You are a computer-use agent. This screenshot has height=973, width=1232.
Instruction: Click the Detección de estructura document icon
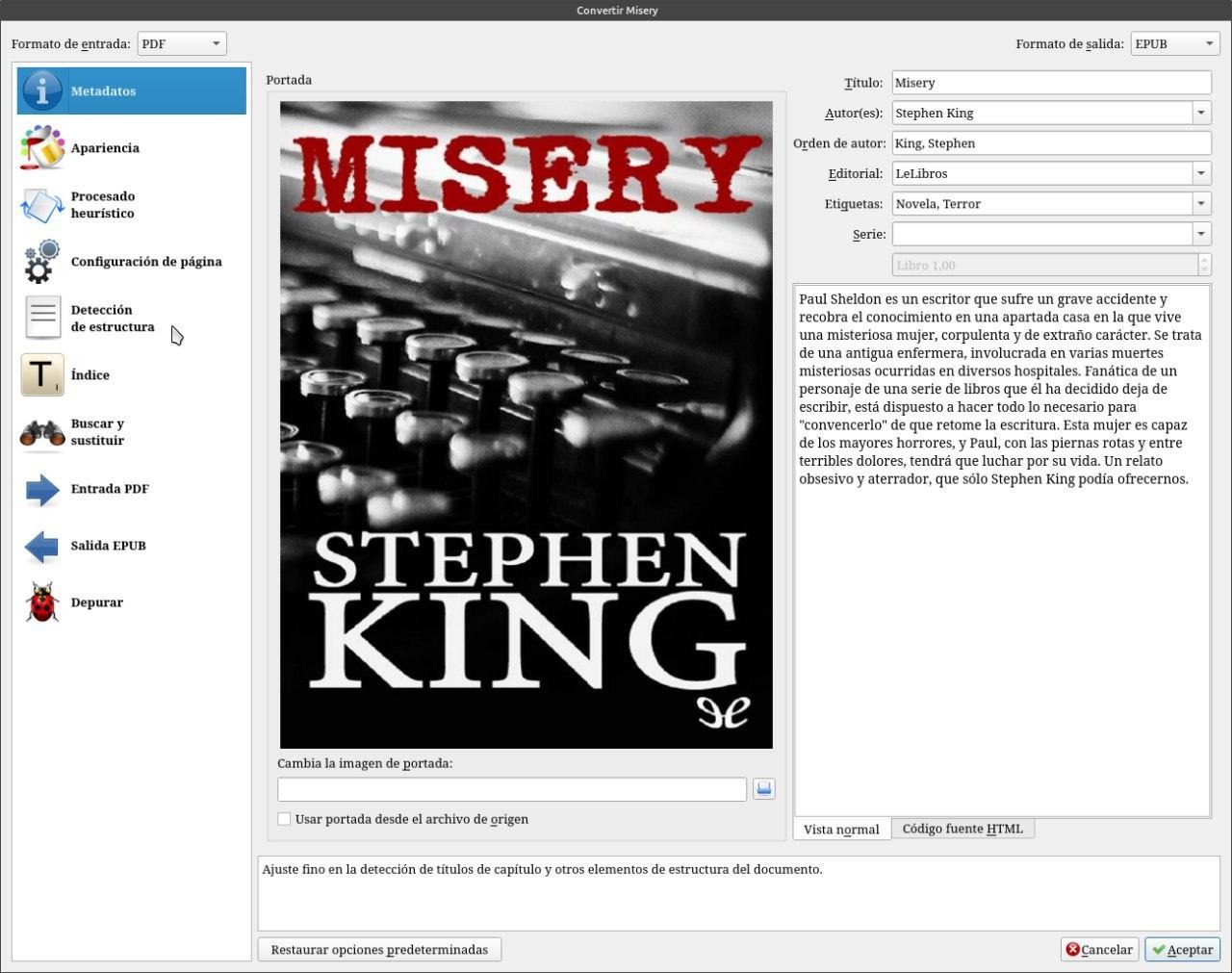pos(42,318)
